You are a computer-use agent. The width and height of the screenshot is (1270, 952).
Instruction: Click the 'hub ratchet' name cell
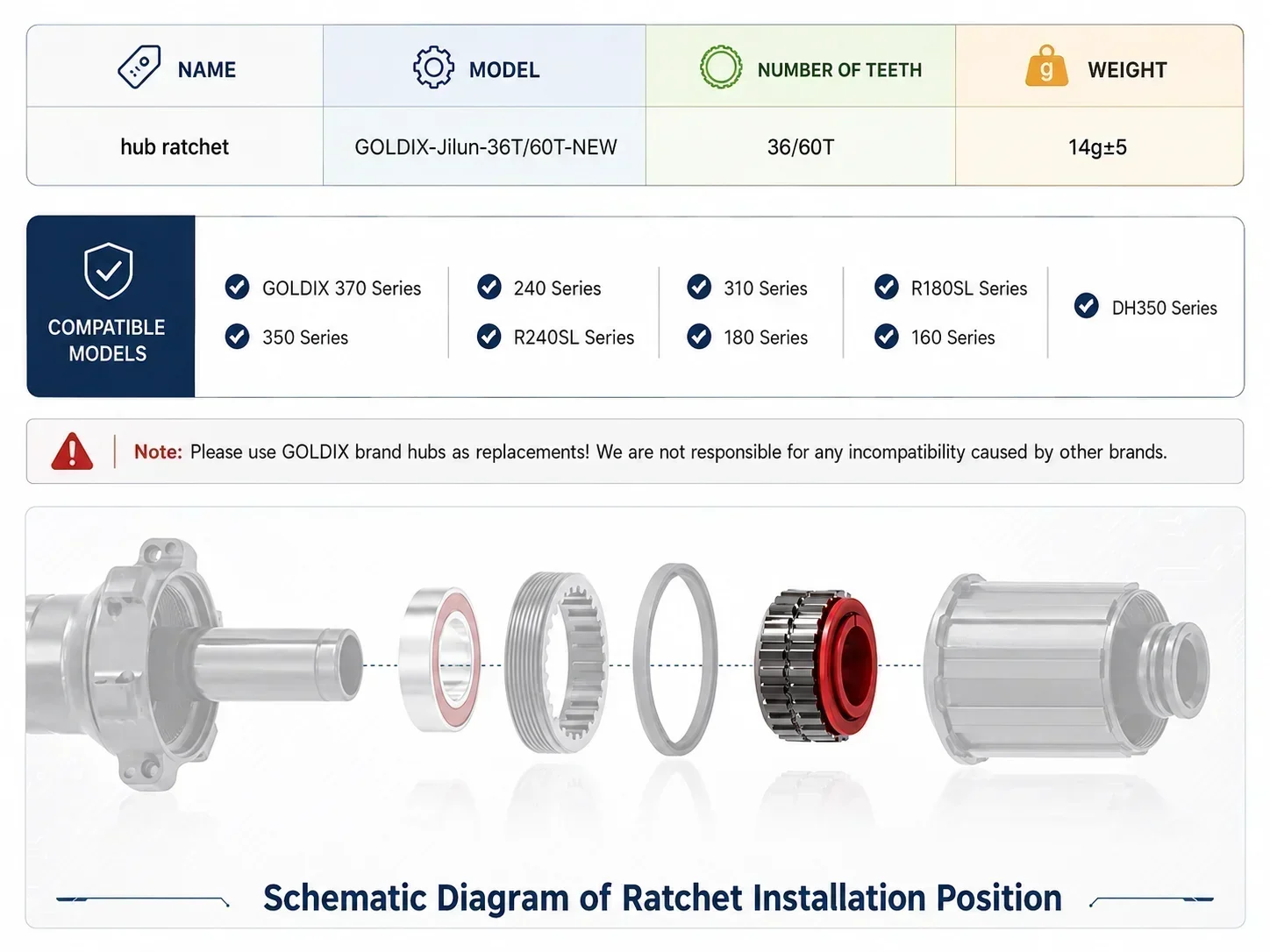(175, 146)
